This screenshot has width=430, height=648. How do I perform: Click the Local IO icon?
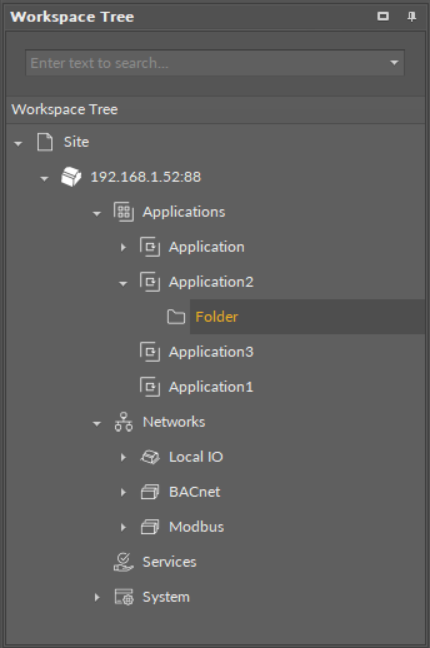tap(150, 457)
